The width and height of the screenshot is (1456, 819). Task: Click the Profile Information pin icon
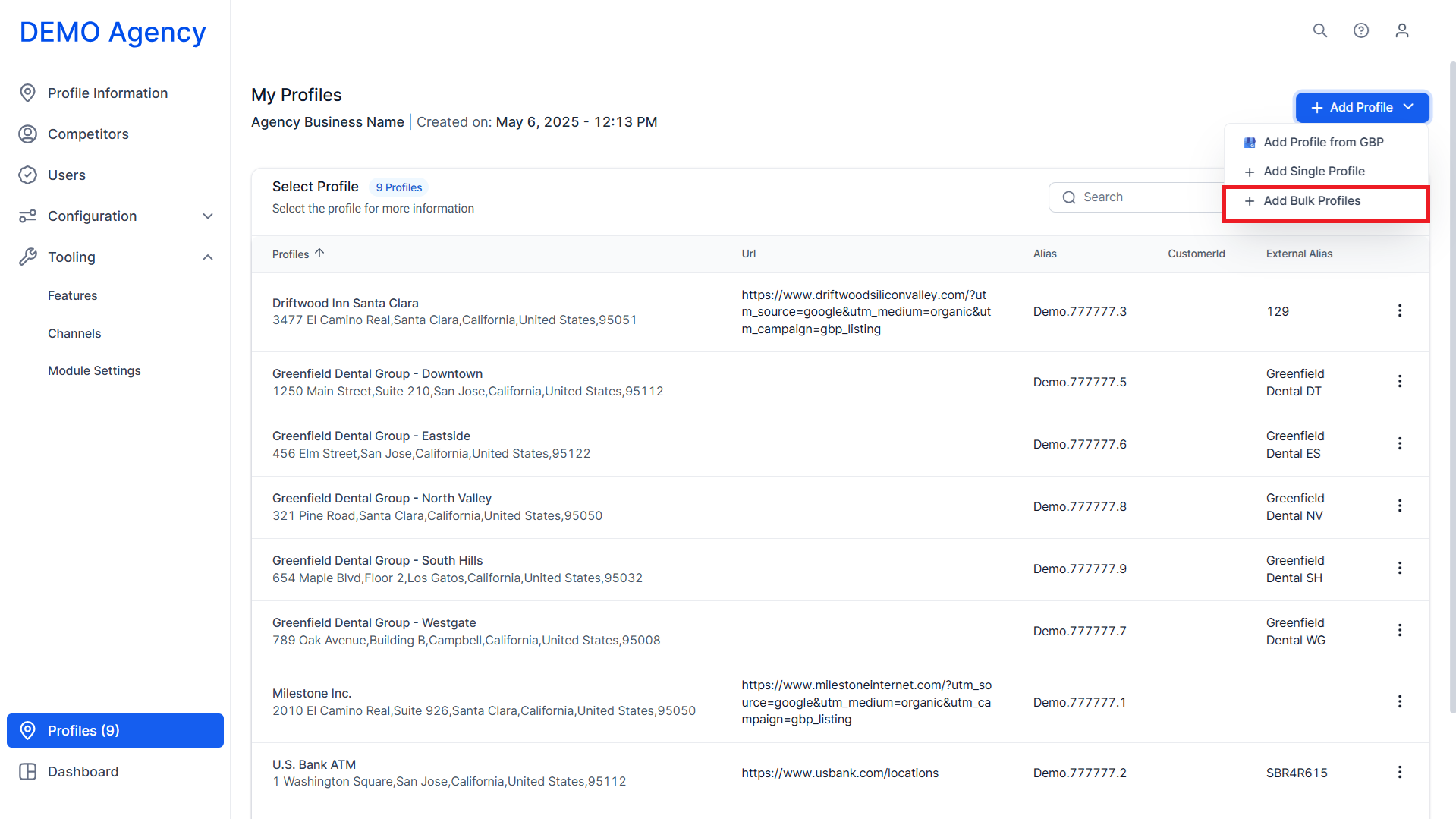[x=28, y=93]
